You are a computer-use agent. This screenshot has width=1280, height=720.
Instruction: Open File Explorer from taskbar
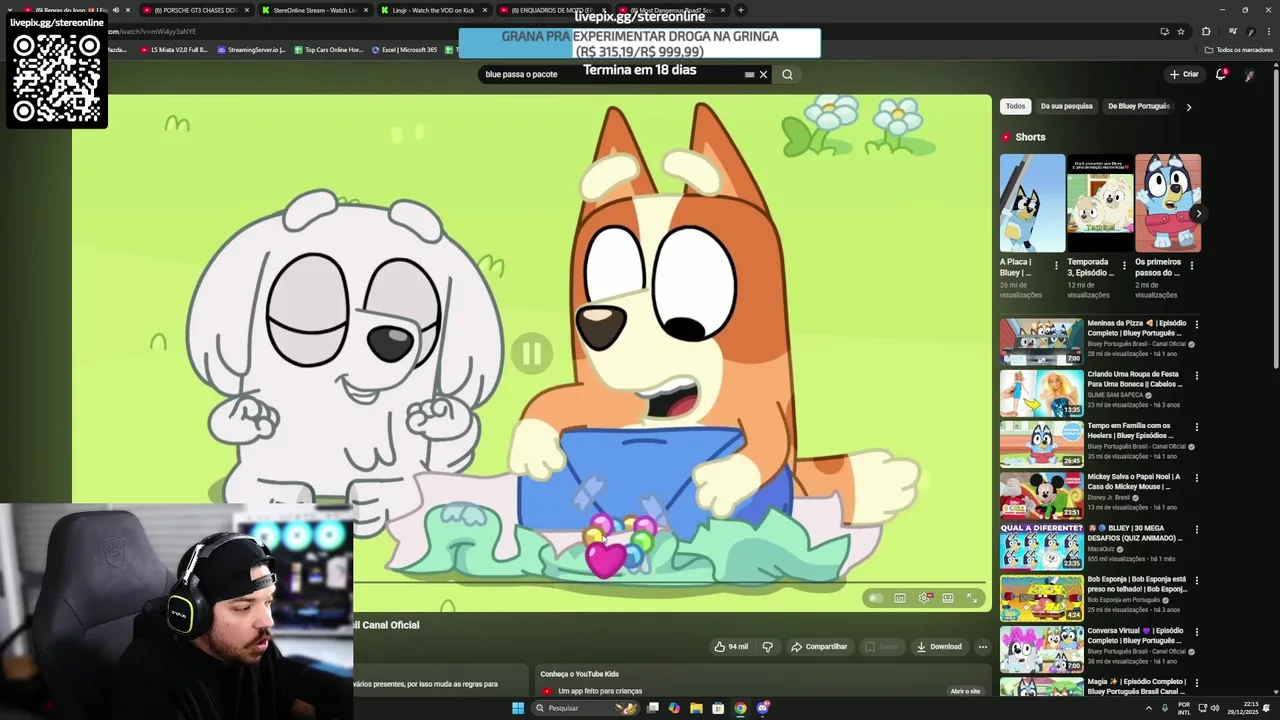(x=696, y=708)
